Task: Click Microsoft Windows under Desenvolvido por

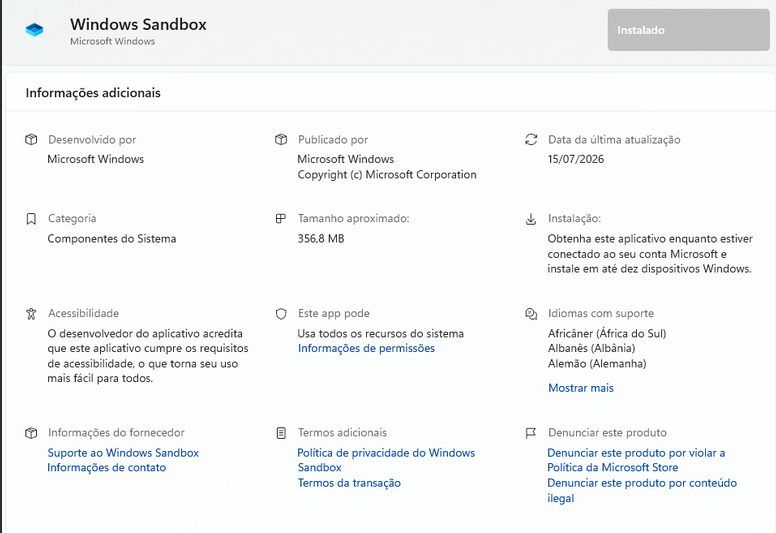Action: [x=96, y=159]
